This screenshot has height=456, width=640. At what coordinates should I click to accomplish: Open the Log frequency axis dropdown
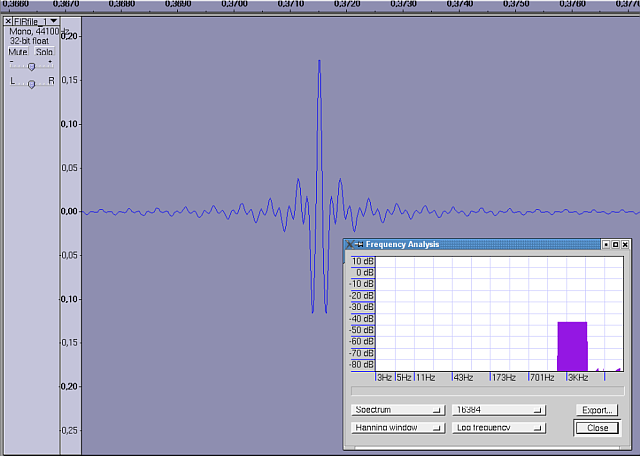498,428
